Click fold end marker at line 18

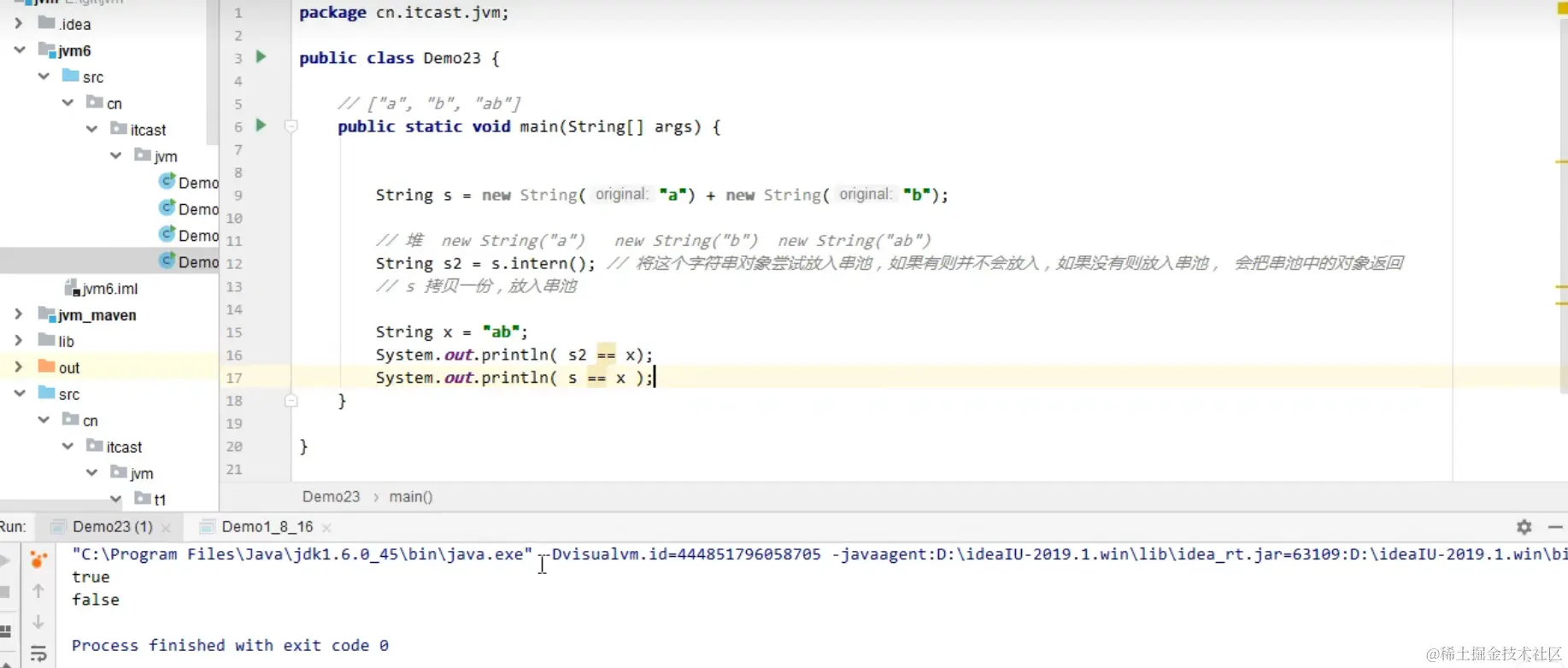pos(291,400)
